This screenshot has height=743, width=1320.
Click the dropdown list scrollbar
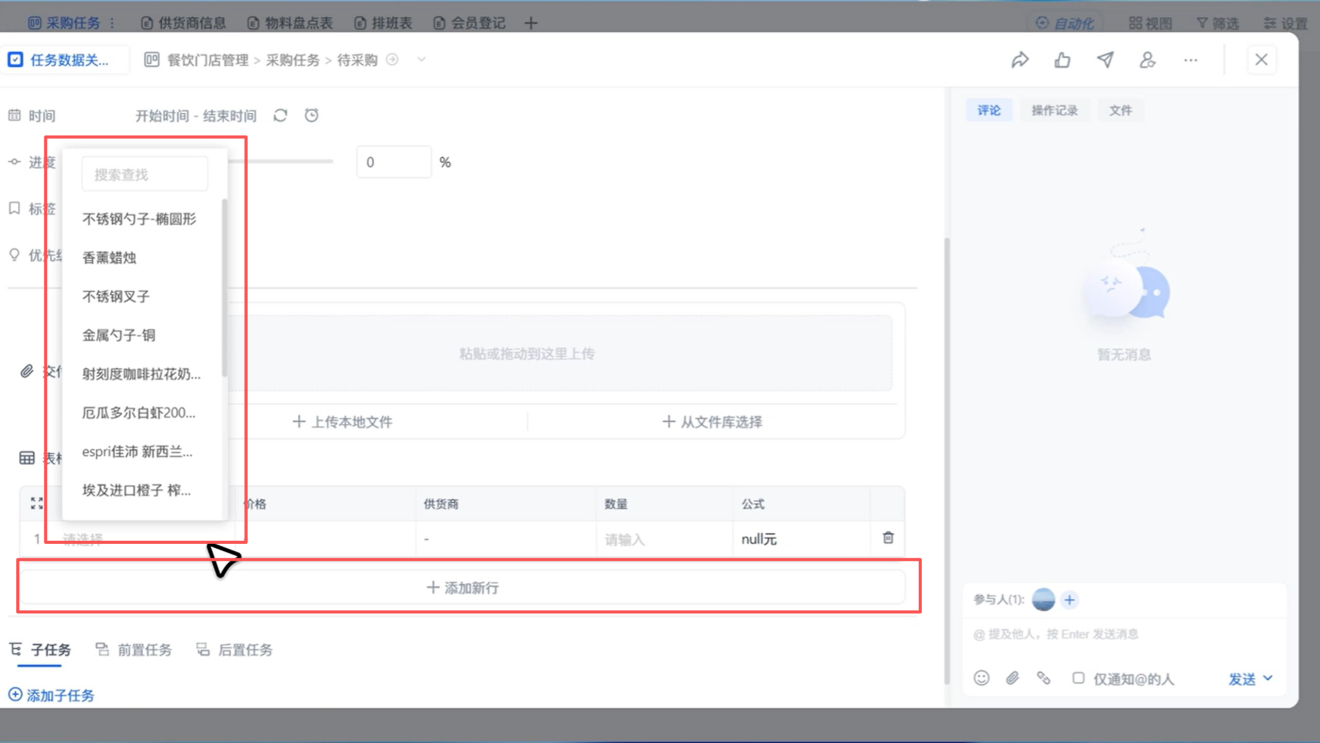224,288
